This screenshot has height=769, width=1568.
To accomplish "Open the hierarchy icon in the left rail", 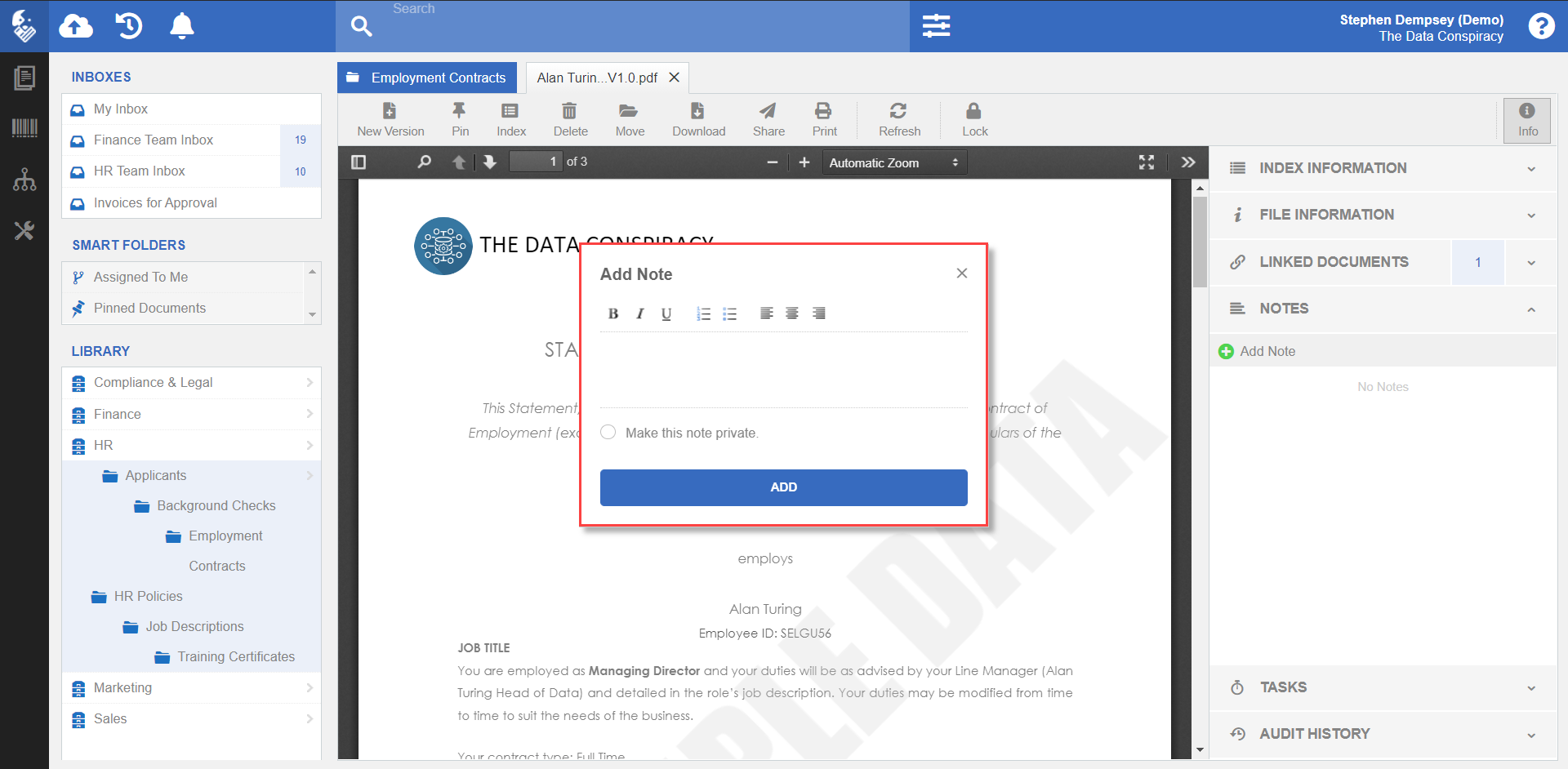I will [x=24, y=180].
